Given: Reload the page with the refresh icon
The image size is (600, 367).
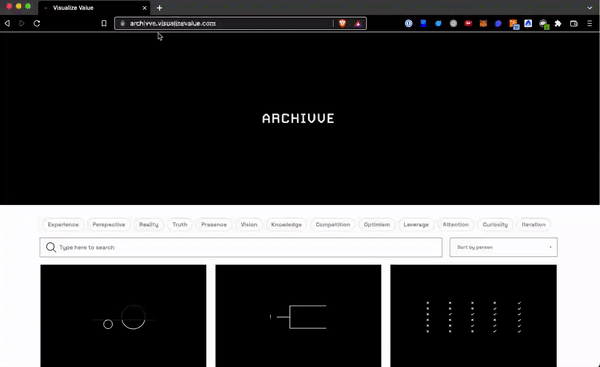Looking at the screenshot, I should (37, 23).
